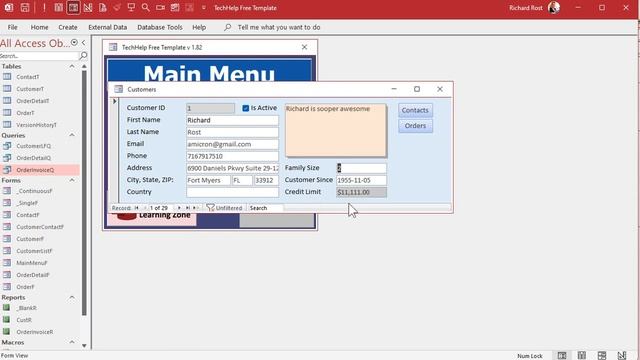
Task: Open the External Data tab
Action: coord(108,27)
